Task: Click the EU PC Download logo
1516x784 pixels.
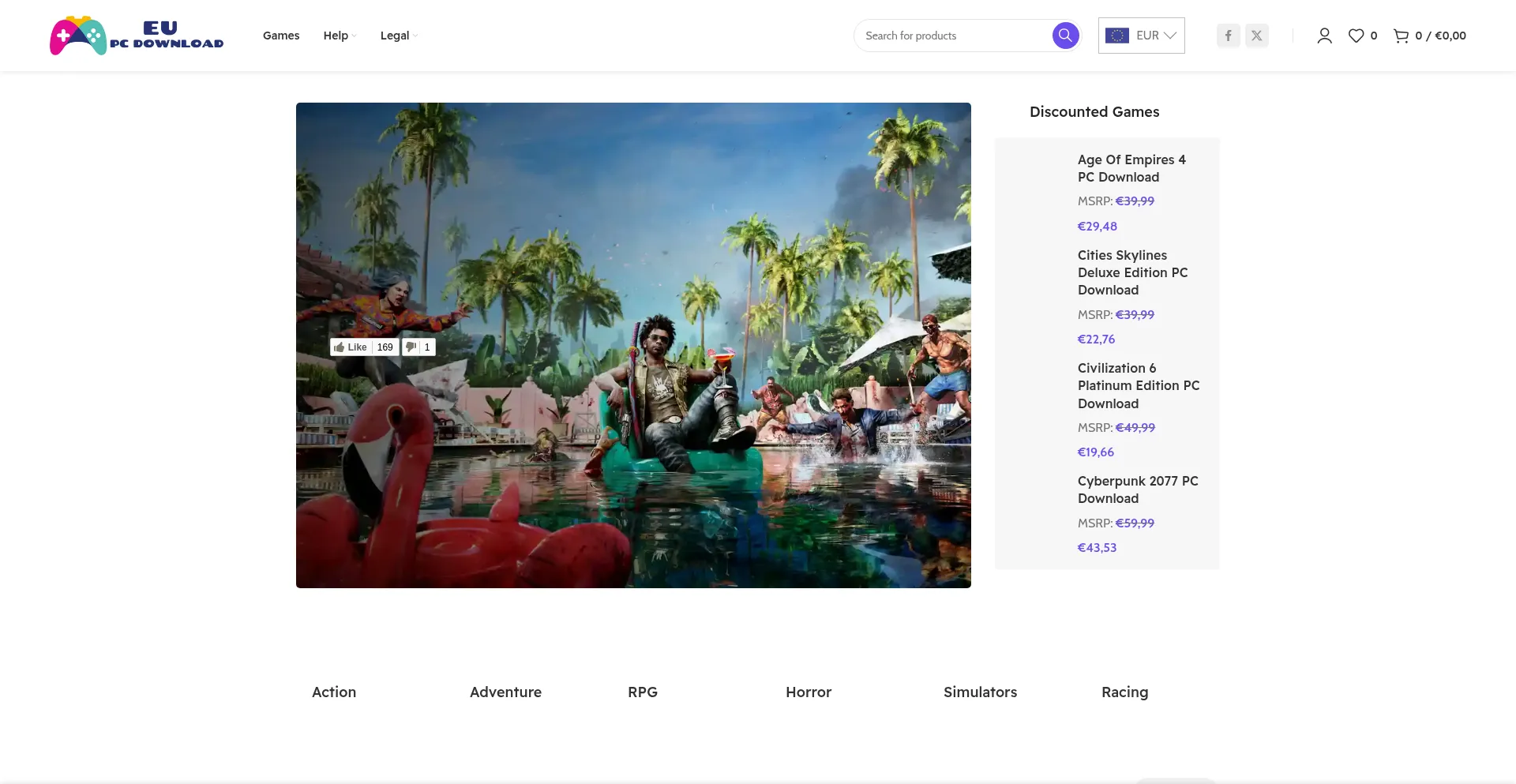Action: [137, 36]
